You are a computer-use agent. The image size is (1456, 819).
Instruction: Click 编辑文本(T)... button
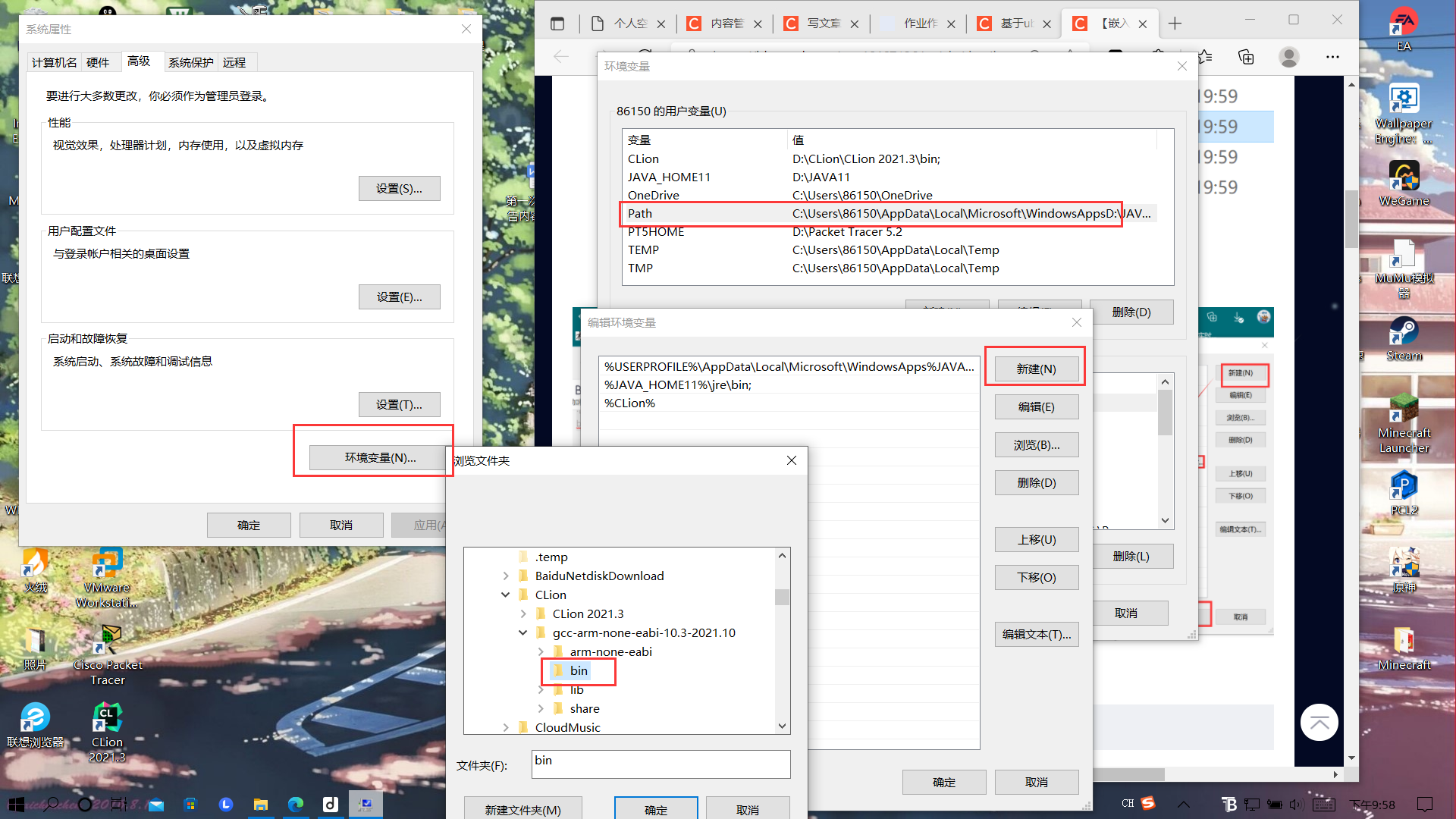pos(1036,634)
